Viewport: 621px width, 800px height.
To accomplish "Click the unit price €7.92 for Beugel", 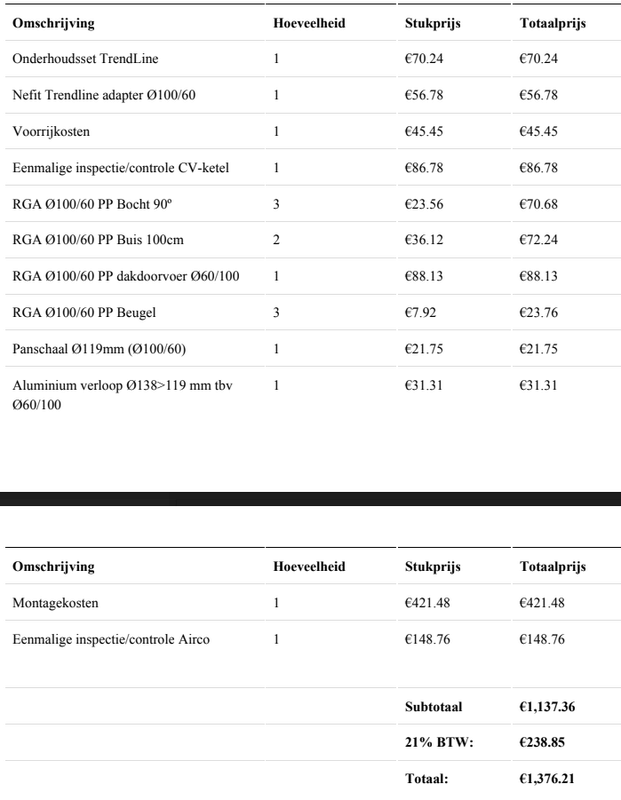I will [420, 313].
